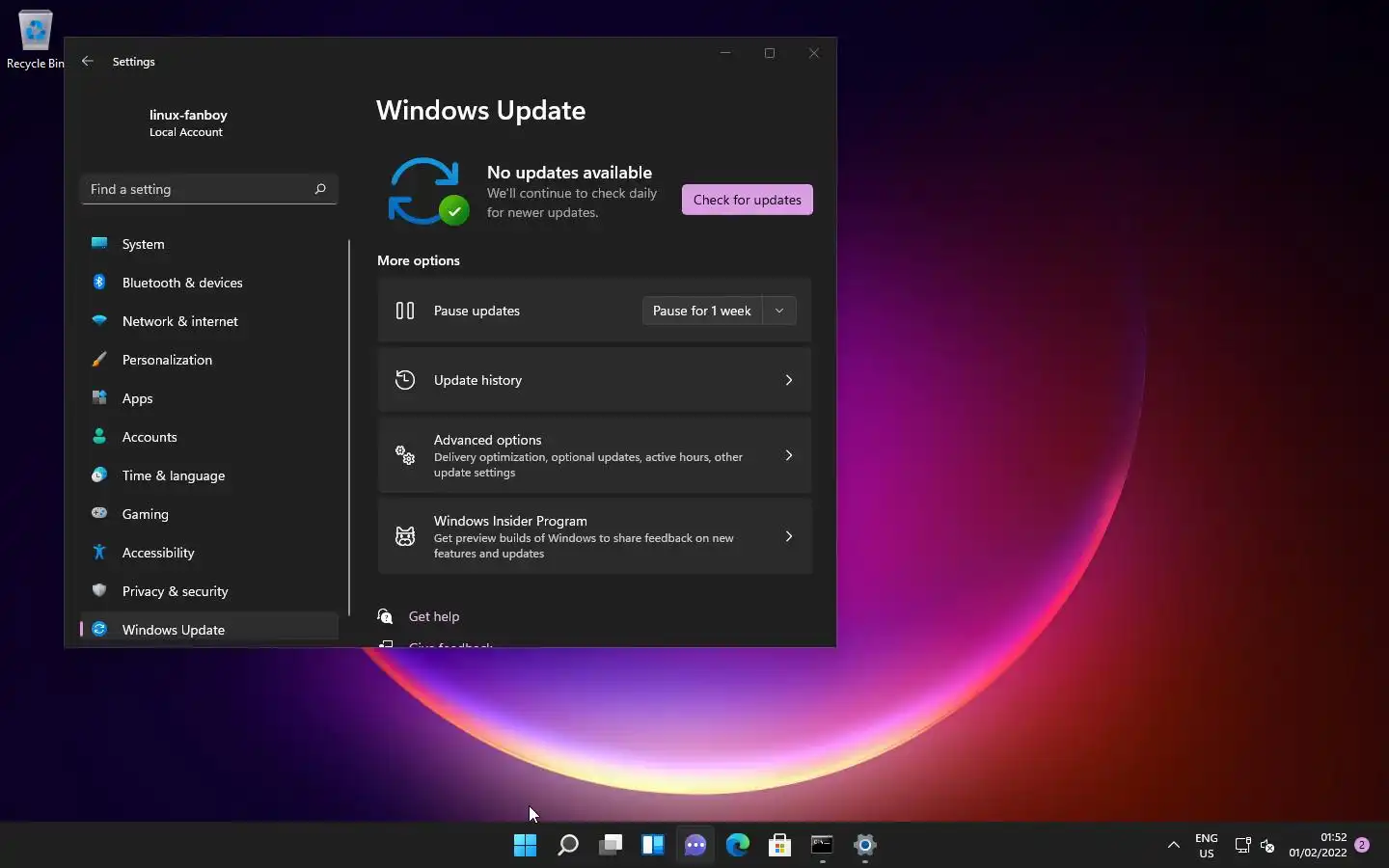
Task: Select Privacy & security category
Action: [x=209, y=591]
